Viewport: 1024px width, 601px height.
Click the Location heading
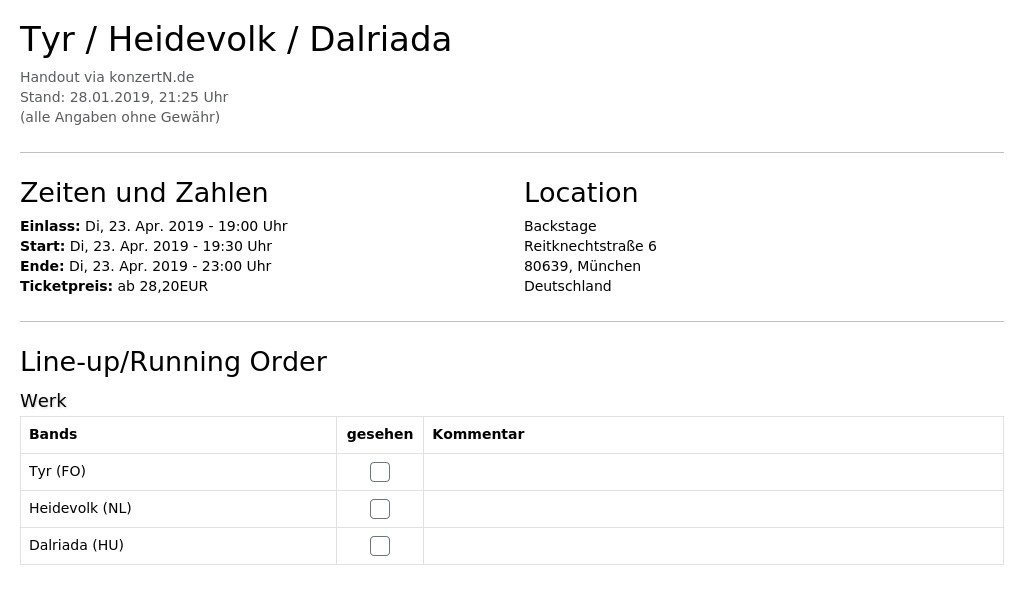[581, 193]
